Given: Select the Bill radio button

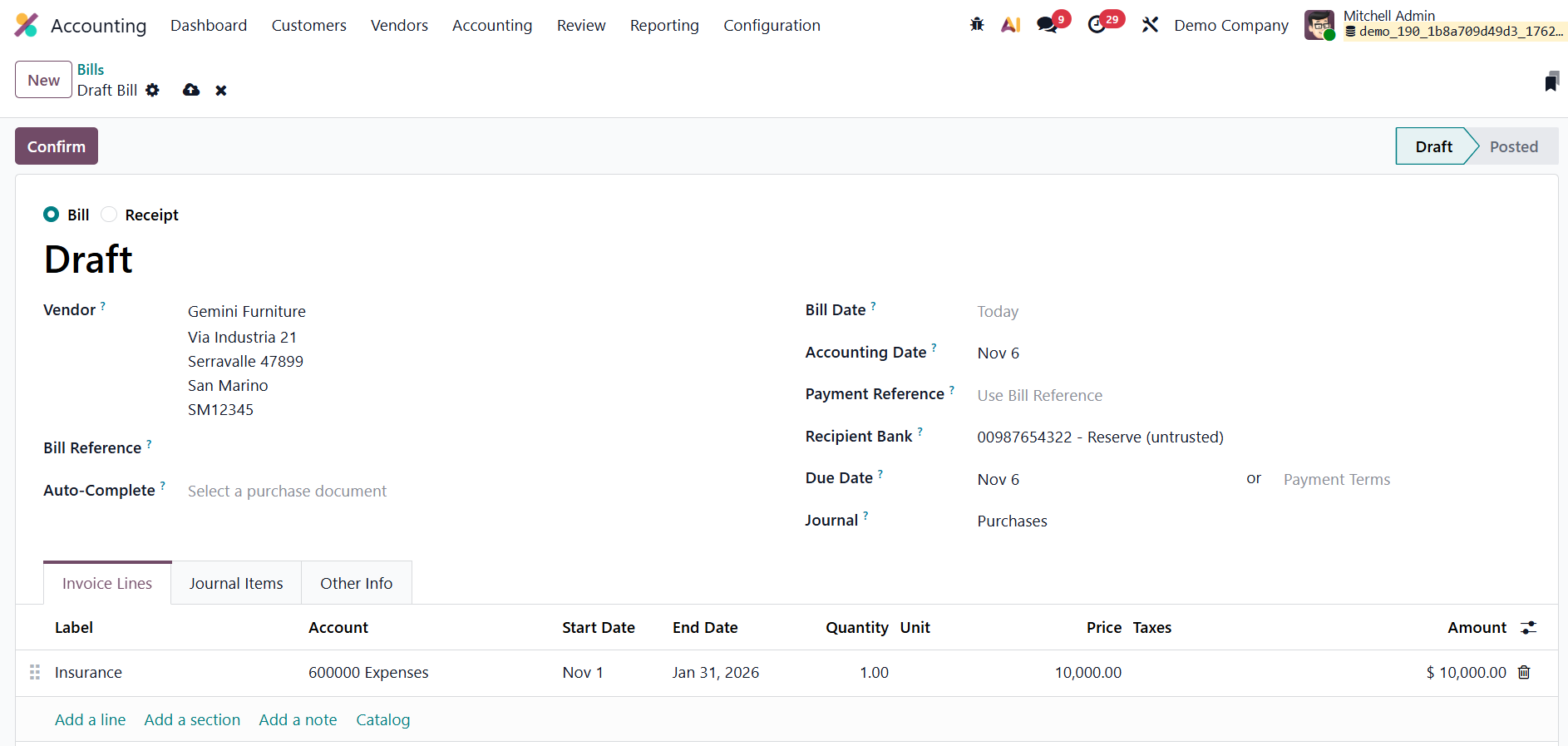Looking at the screenshot, I should click(52, 215).
